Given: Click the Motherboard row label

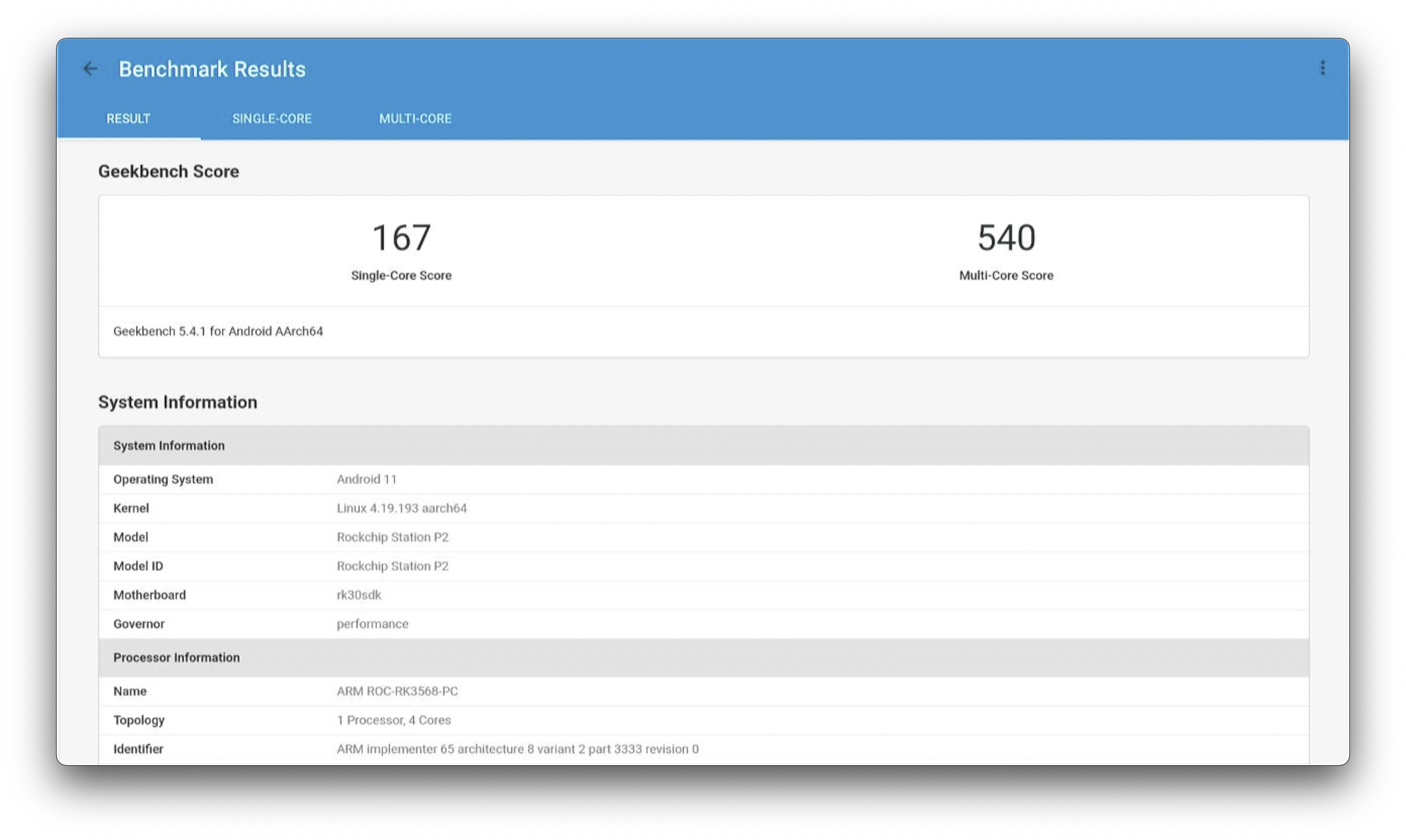Looking at the screenshot, I should (x=149, y=594).
